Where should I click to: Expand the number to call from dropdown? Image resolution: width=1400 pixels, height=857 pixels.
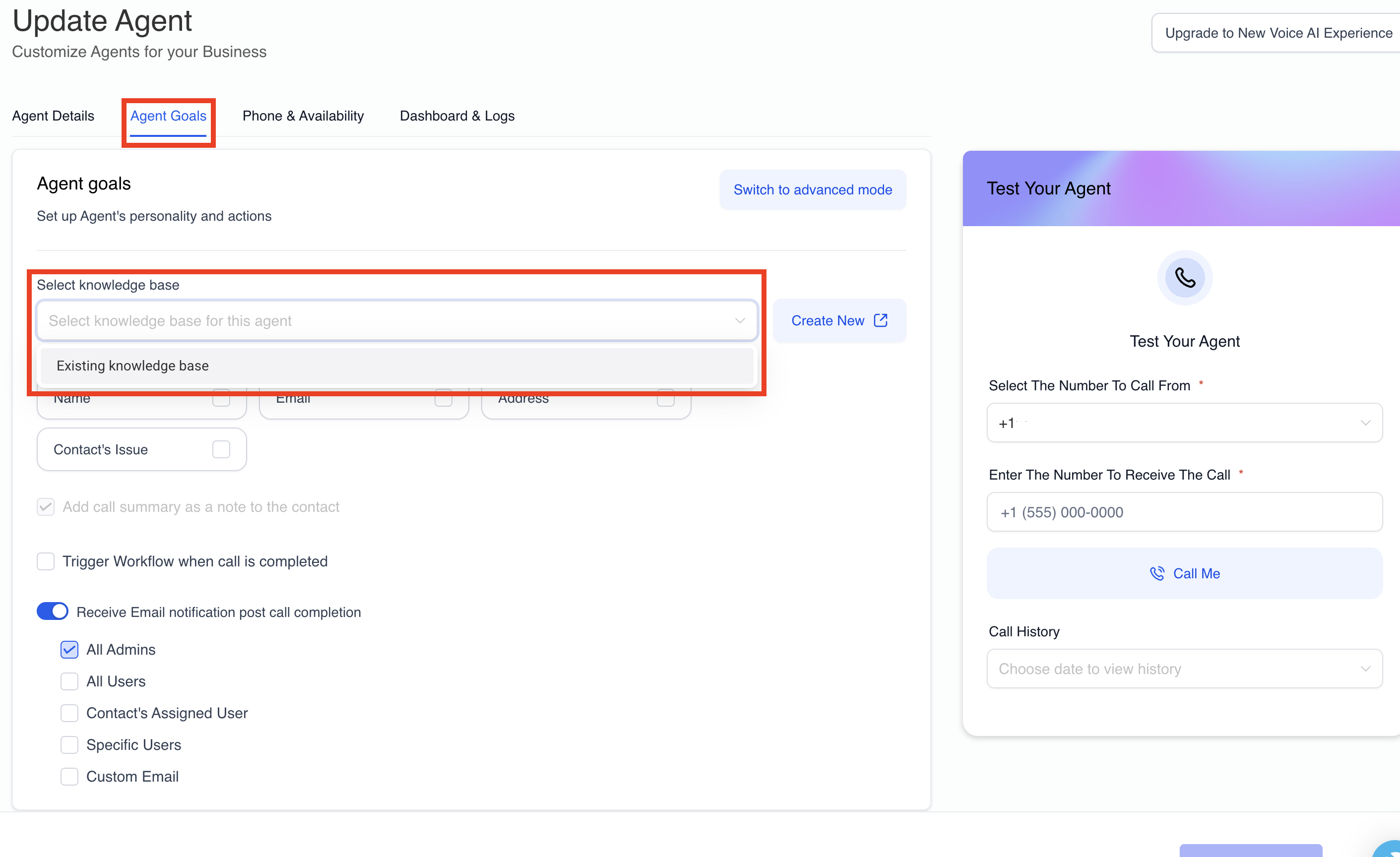point(1184,423)
